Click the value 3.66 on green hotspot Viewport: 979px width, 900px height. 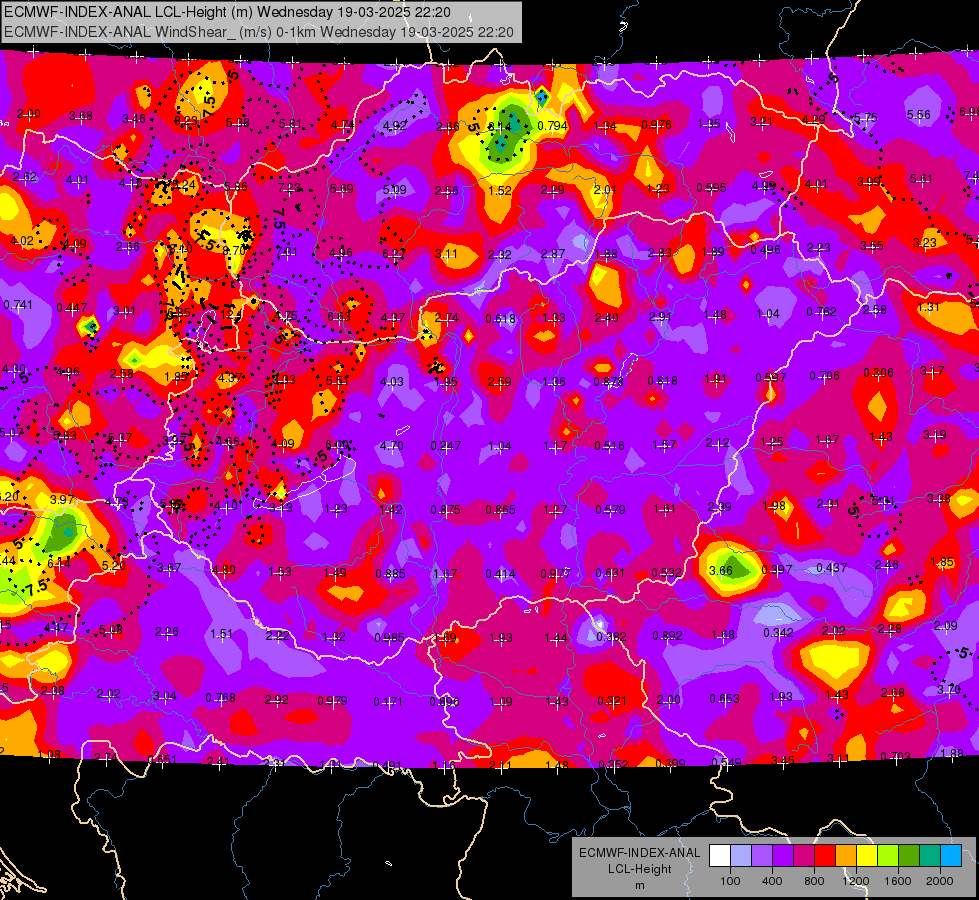(721, 570)
